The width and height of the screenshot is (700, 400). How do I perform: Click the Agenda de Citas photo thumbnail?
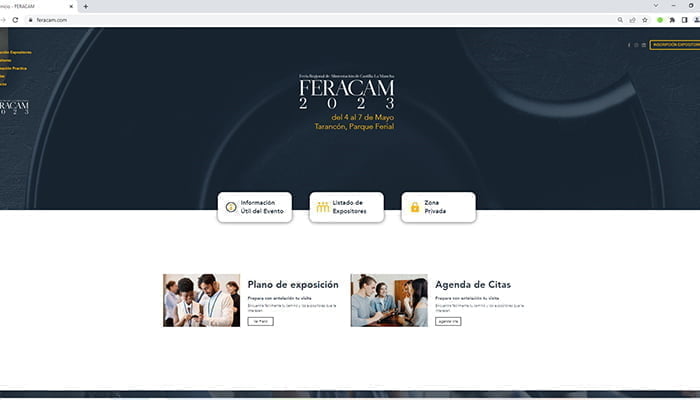tap(389, 300)
